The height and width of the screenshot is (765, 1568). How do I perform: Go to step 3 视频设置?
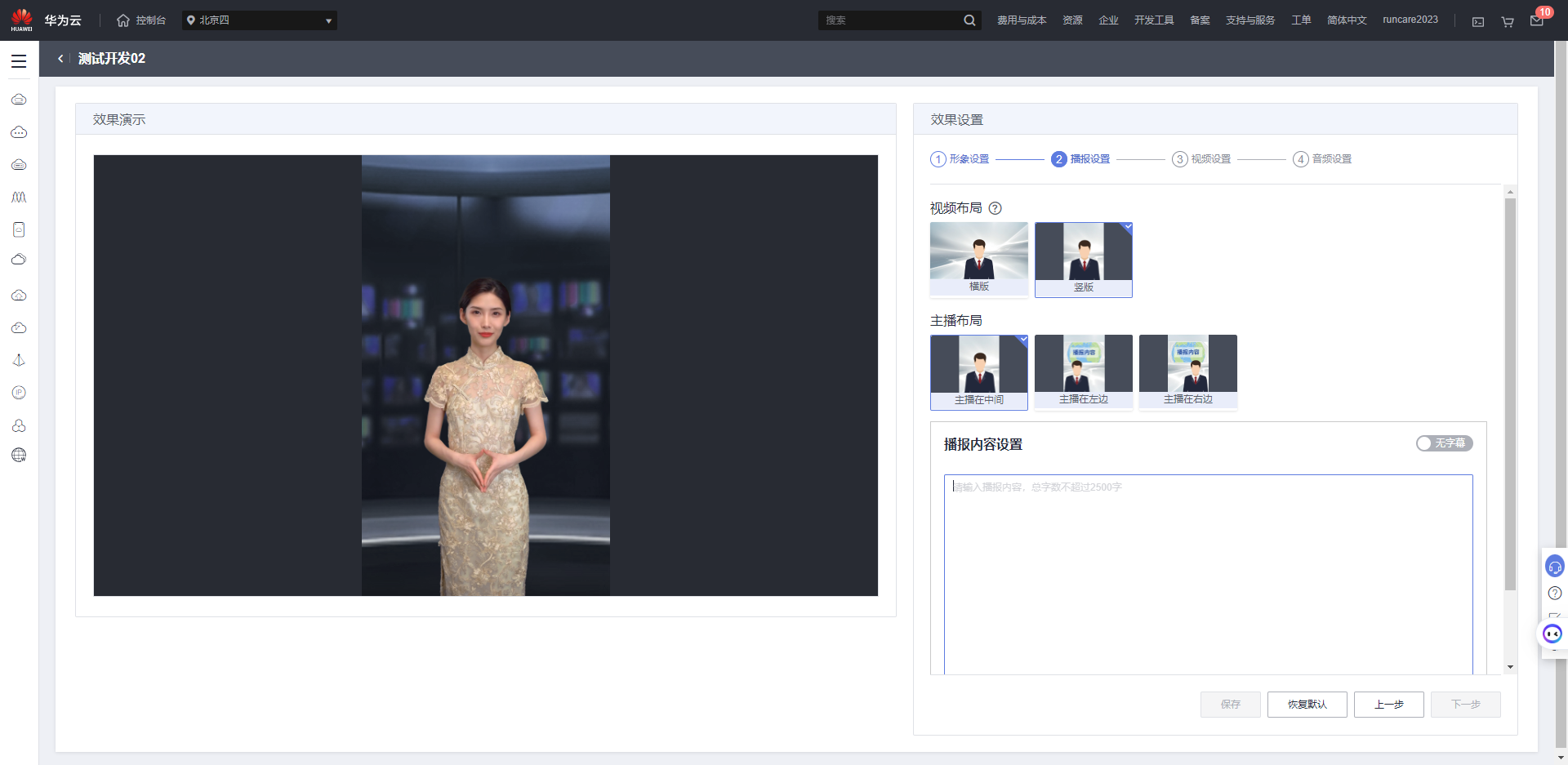tap(1201, 159)
